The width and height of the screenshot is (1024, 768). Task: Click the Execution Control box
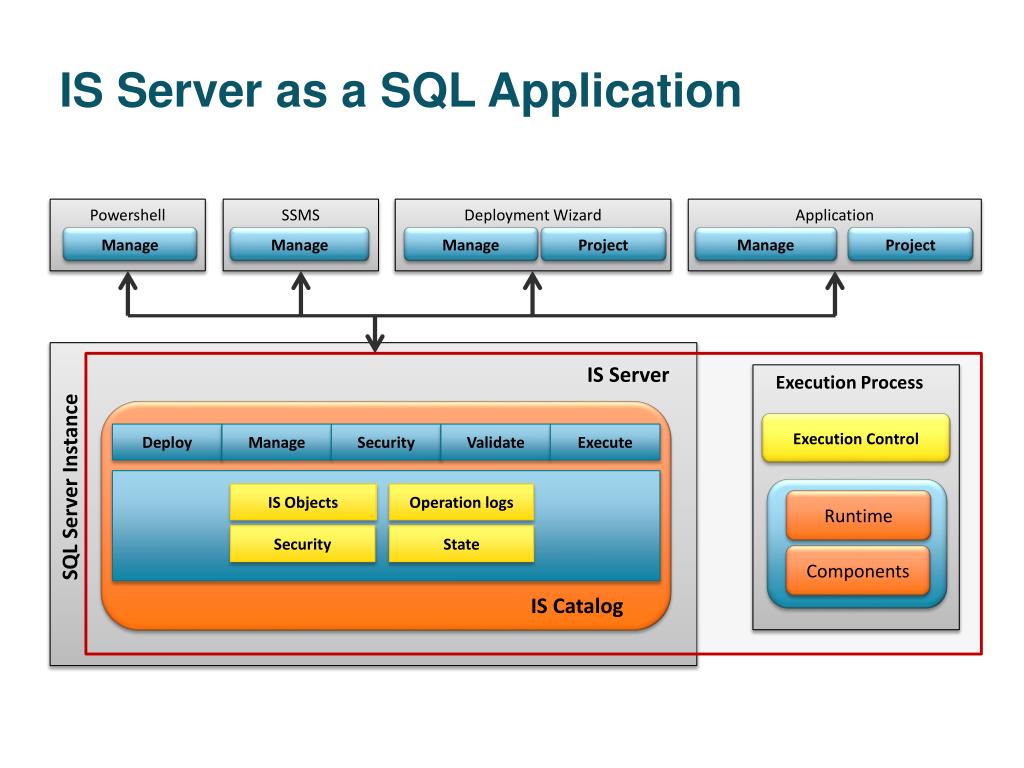point(856,438)
